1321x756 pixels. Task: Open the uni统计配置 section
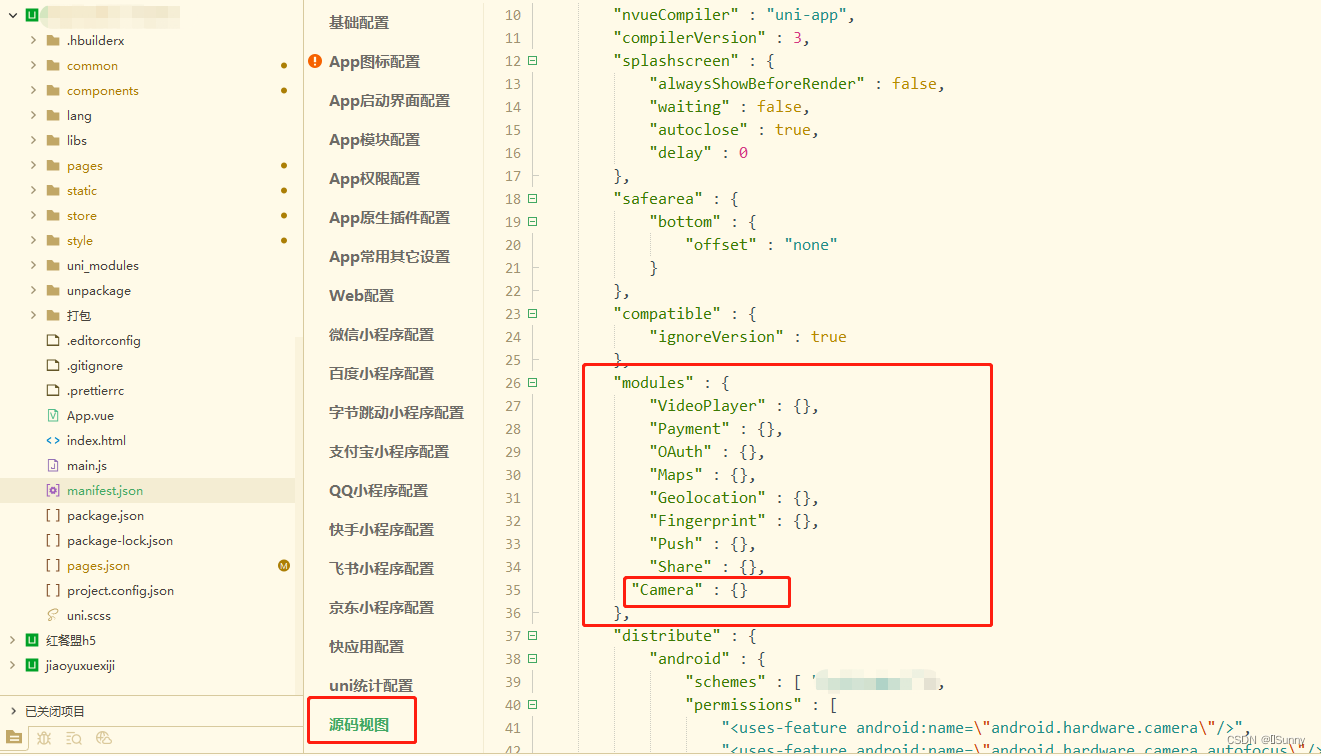371,686
